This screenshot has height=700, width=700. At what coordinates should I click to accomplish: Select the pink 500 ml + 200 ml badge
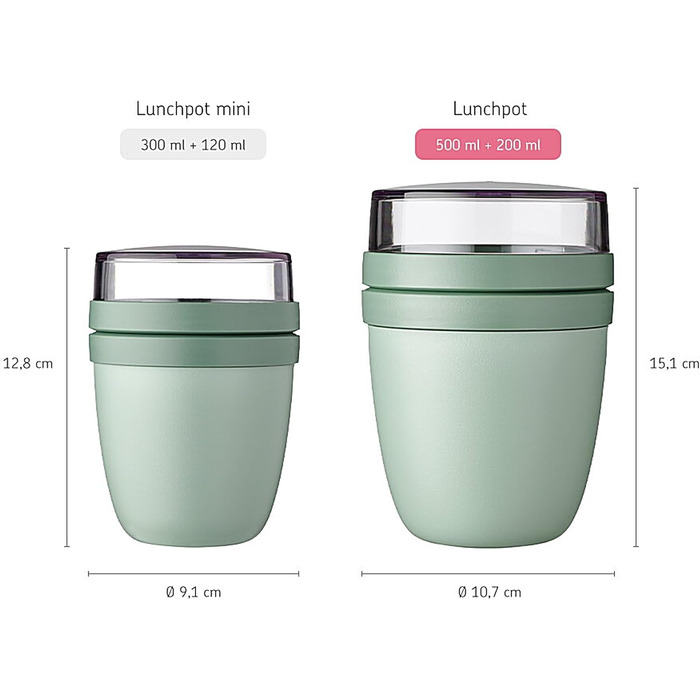point(488,144)
